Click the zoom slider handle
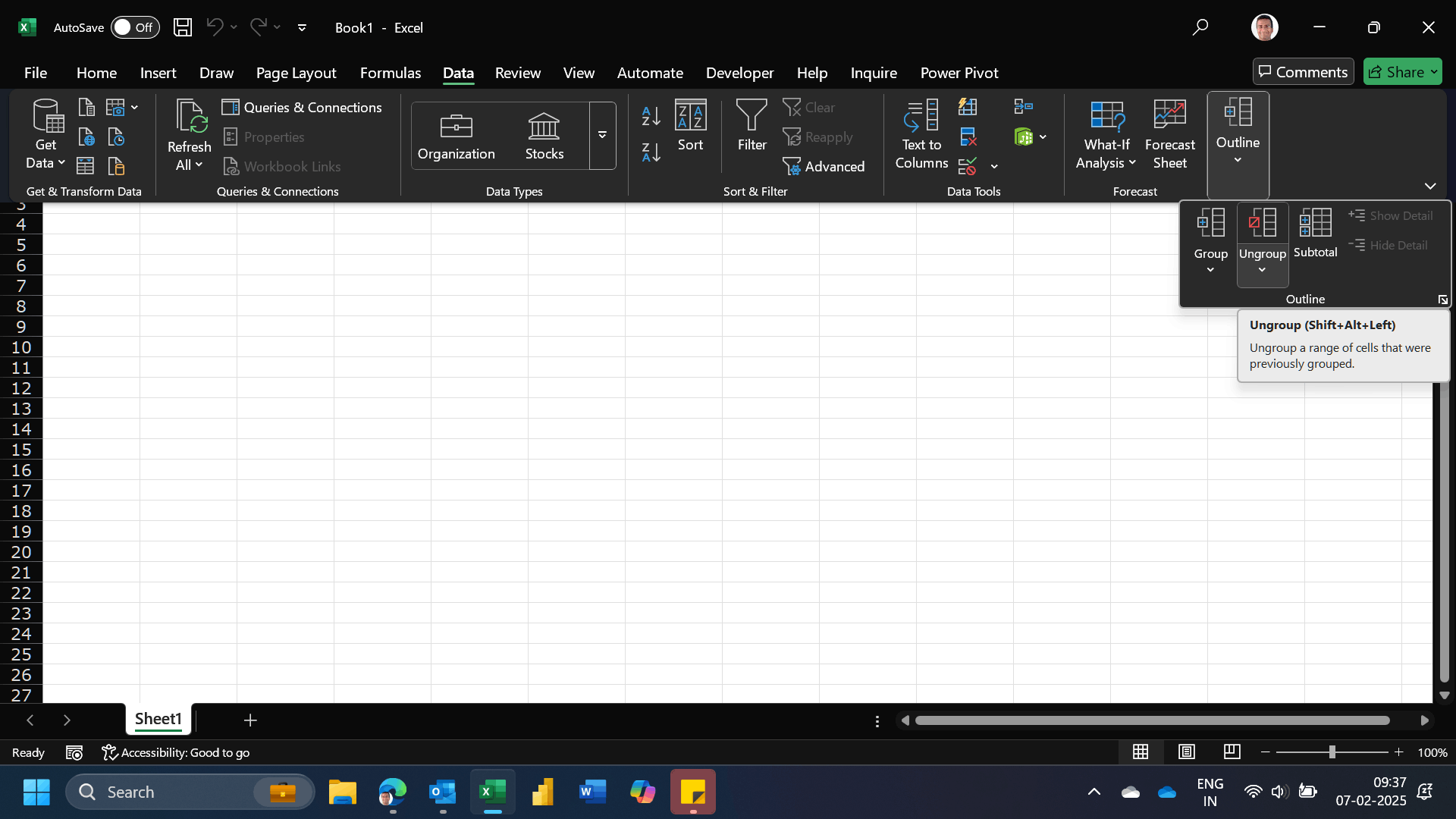Image resolution: width=1456 pixels, height=819 pixels. point(1332,752)
